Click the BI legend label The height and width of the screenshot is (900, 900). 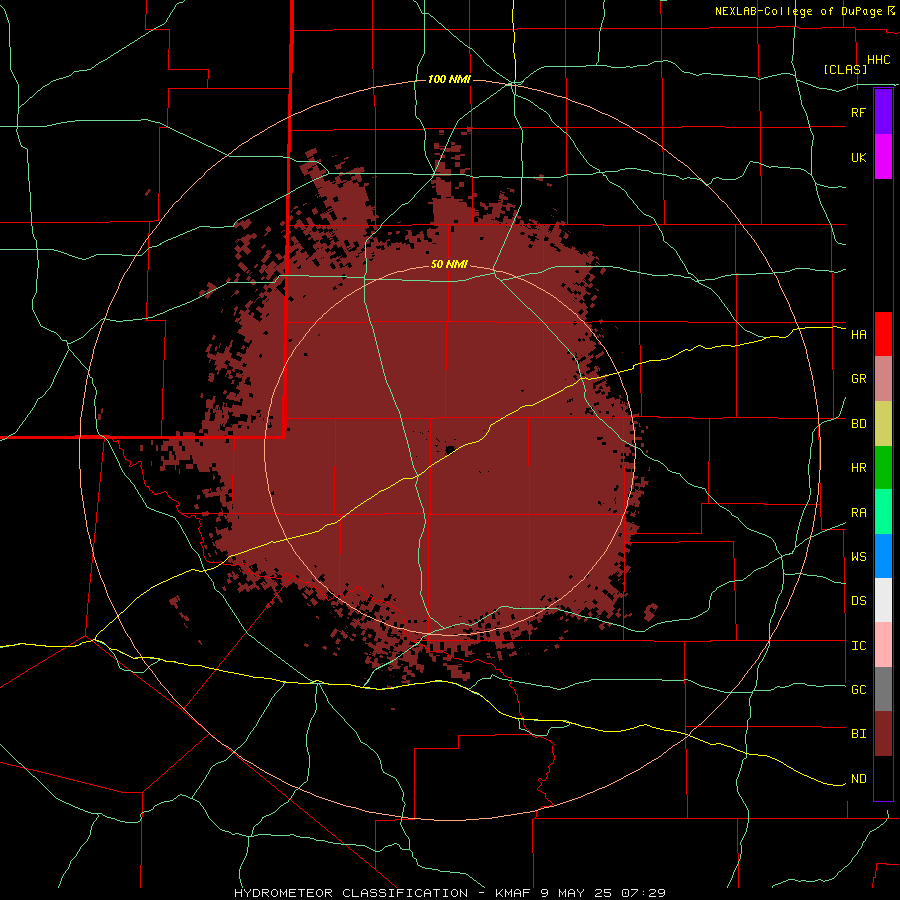(858, 734)
